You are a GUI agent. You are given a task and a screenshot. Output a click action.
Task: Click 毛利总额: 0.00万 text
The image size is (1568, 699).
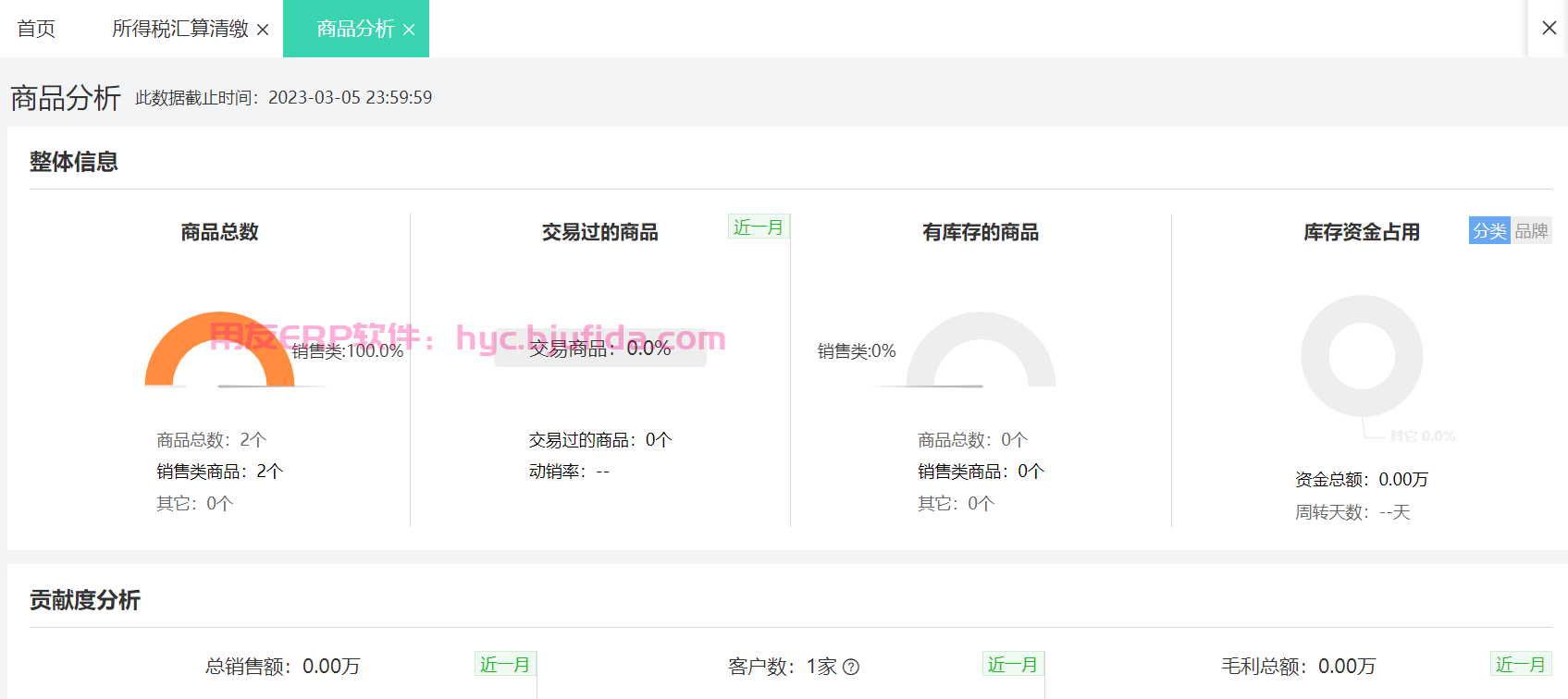(x=1298, y=666)
